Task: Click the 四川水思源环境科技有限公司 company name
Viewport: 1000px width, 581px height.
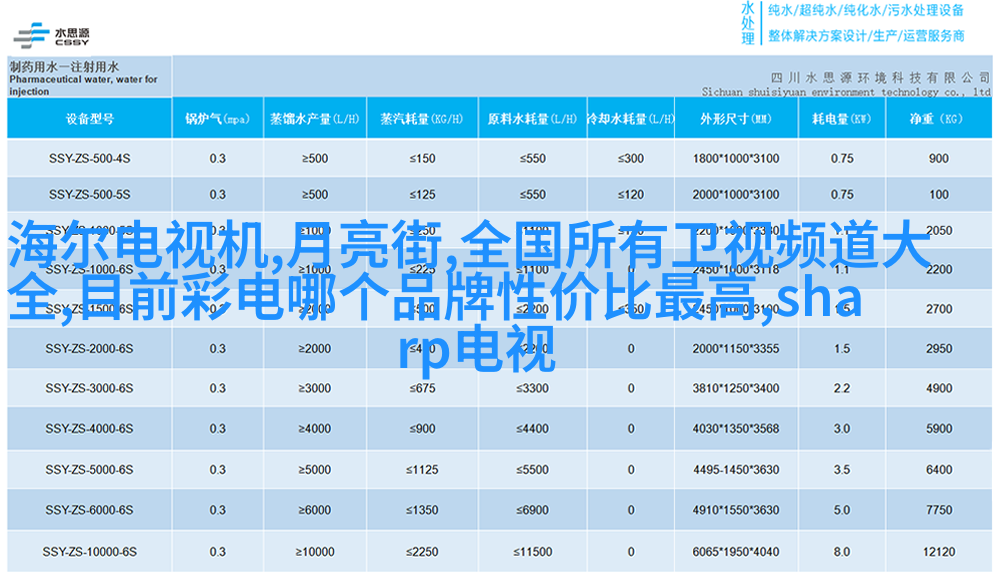Action: tap(880, 78)
